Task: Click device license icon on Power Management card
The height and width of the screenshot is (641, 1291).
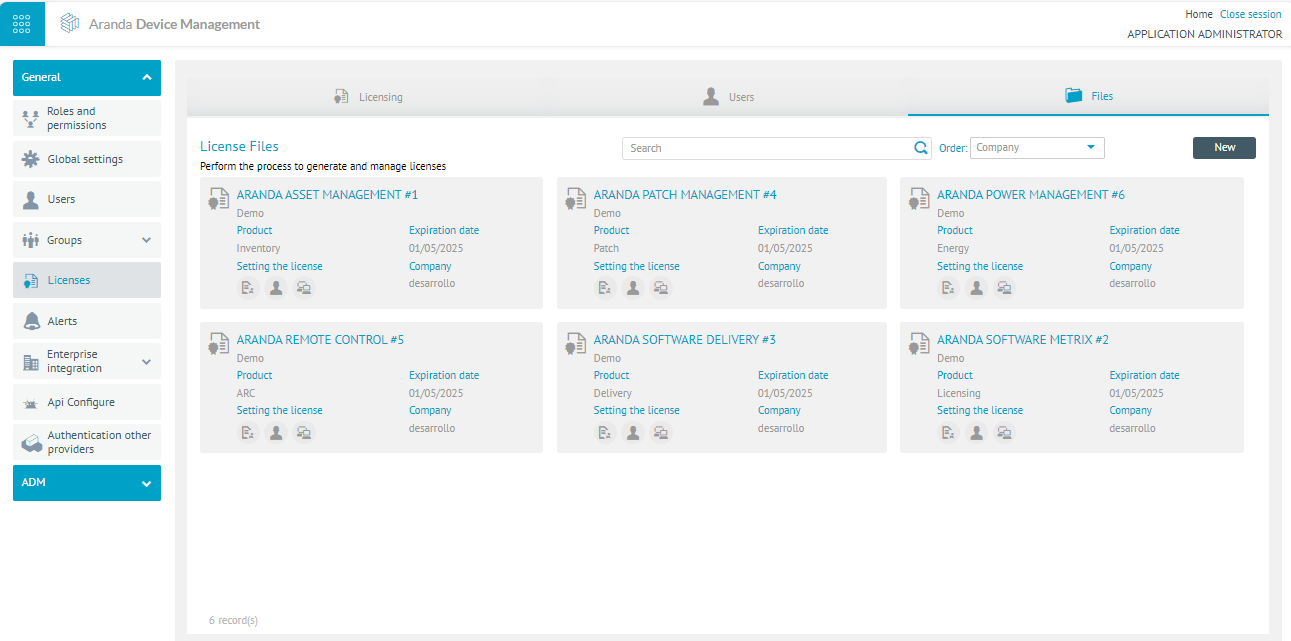Action: click(1004, 288)
